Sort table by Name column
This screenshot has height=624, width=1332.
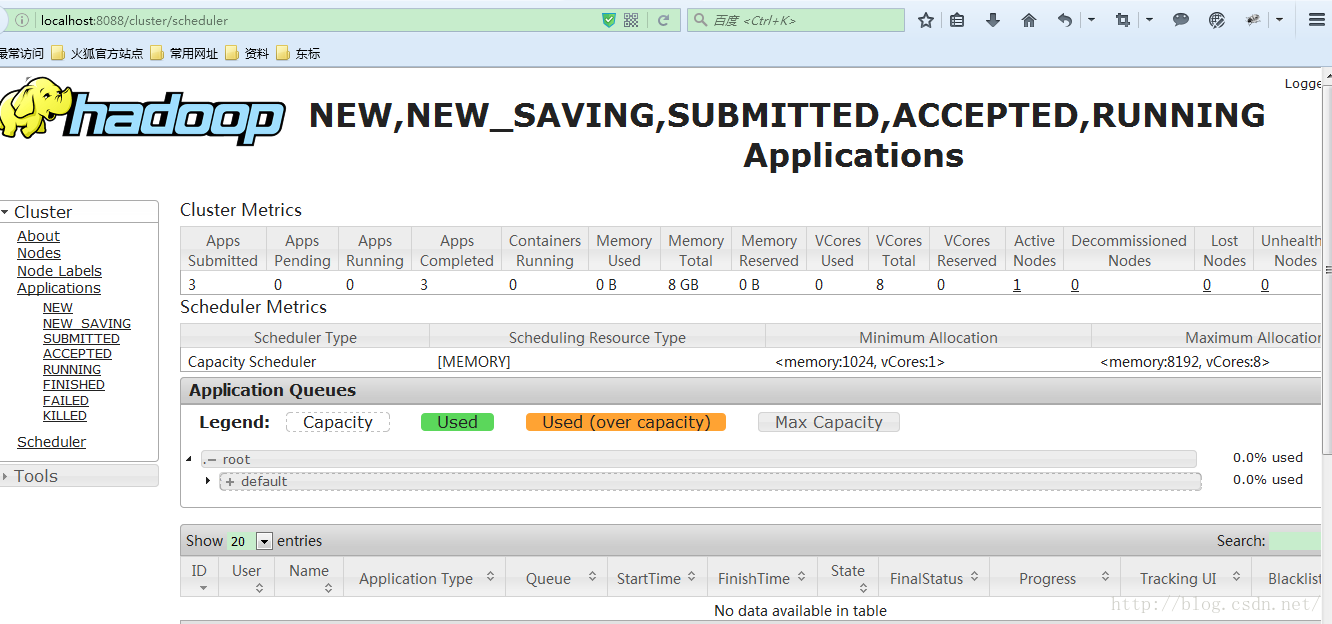pyautogui.click(x=309, y=577)
